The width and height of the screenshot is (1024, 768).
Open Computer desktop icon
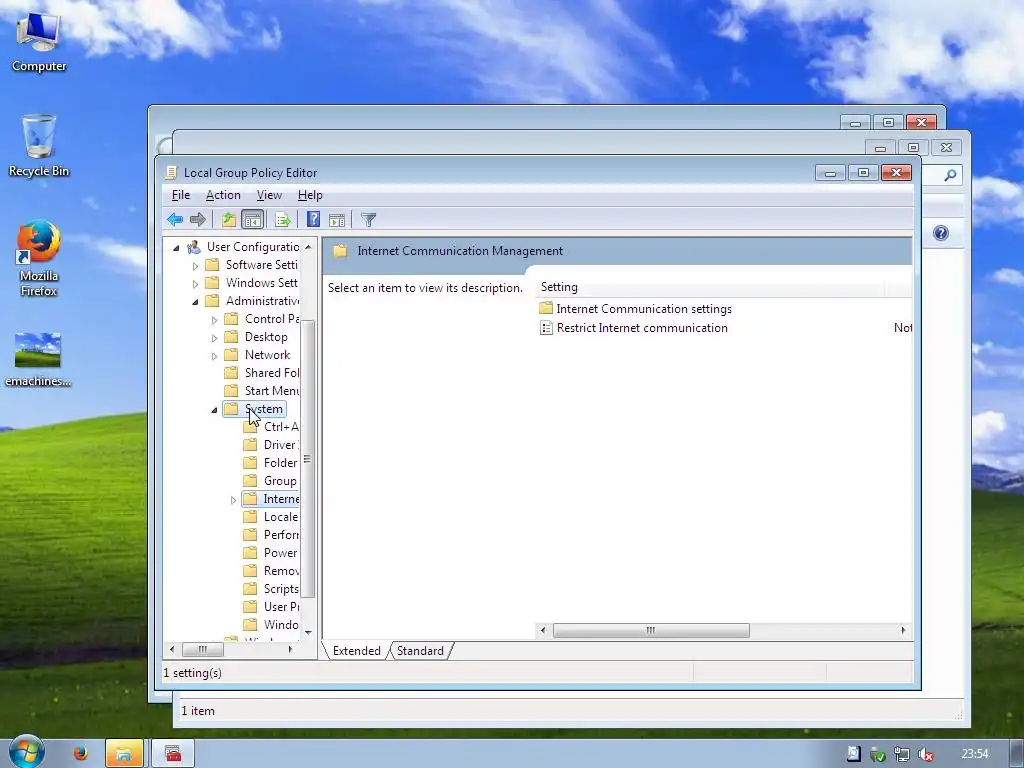tap(39, 40)
